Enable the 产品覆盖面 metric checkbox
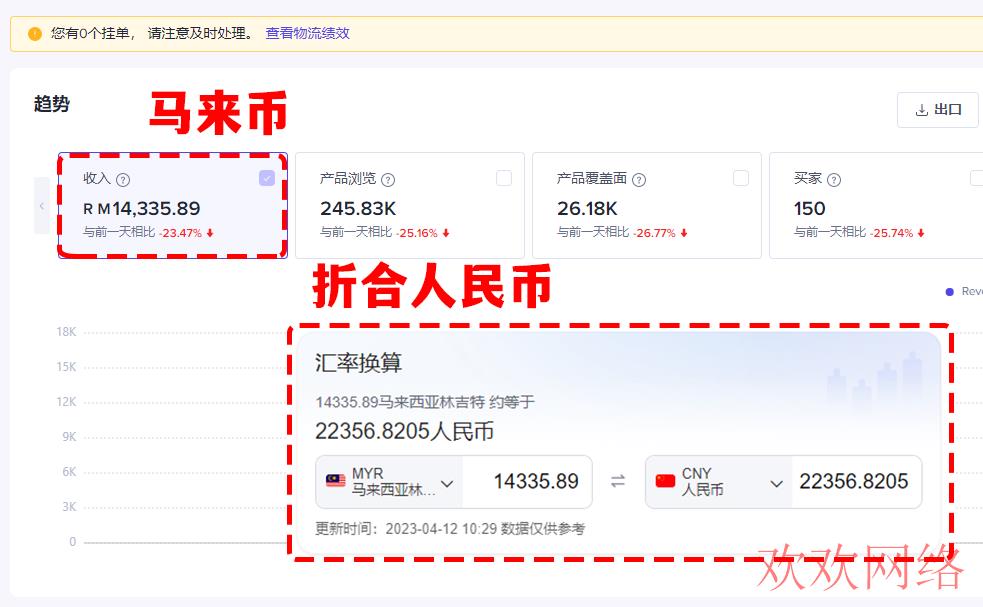Screen dimensions: 983x607 pyautogui.click(x=741, y=178)
